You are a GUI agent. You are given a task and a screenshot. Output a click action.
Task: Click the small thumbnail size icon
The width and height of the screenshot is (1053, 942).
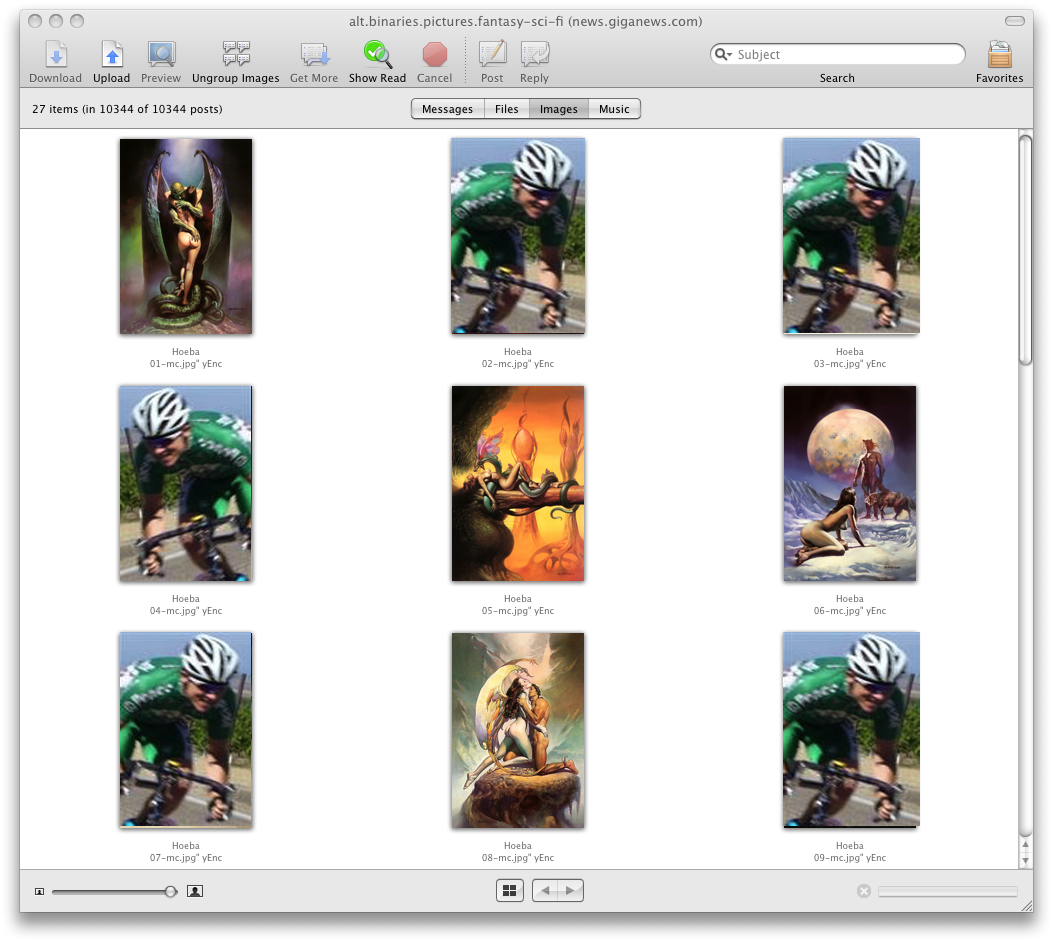40,892
